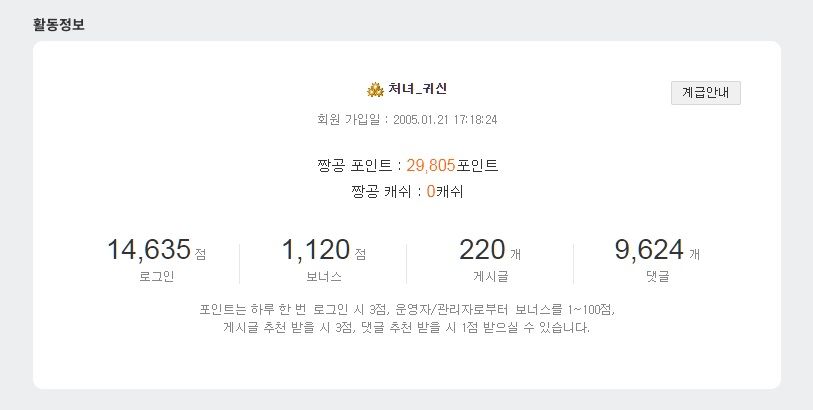Image resolution: width=813 pixels, height=410 pixels.
Task: Click the 로그인 label under the score
Action: coord(156,276)
